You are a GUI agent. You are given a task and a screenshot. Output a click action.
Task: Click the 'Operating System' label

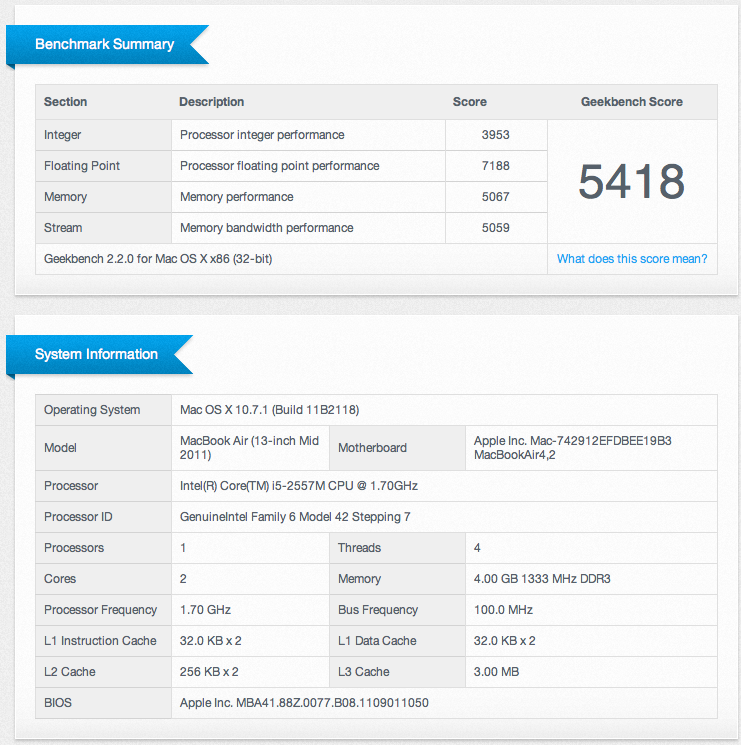point(92,410)
